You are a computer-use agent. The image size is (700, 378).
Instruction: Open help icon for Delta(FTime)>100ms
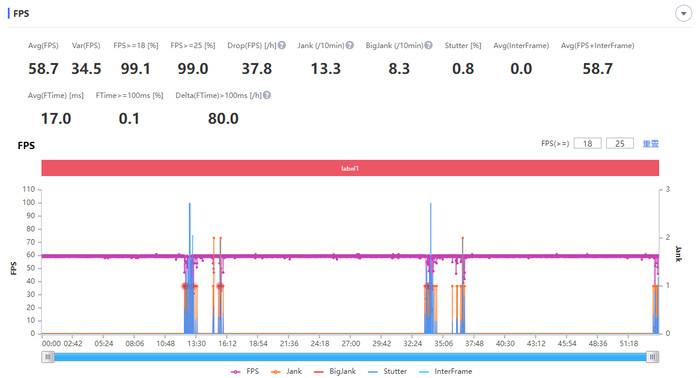[x=267, y=95]
